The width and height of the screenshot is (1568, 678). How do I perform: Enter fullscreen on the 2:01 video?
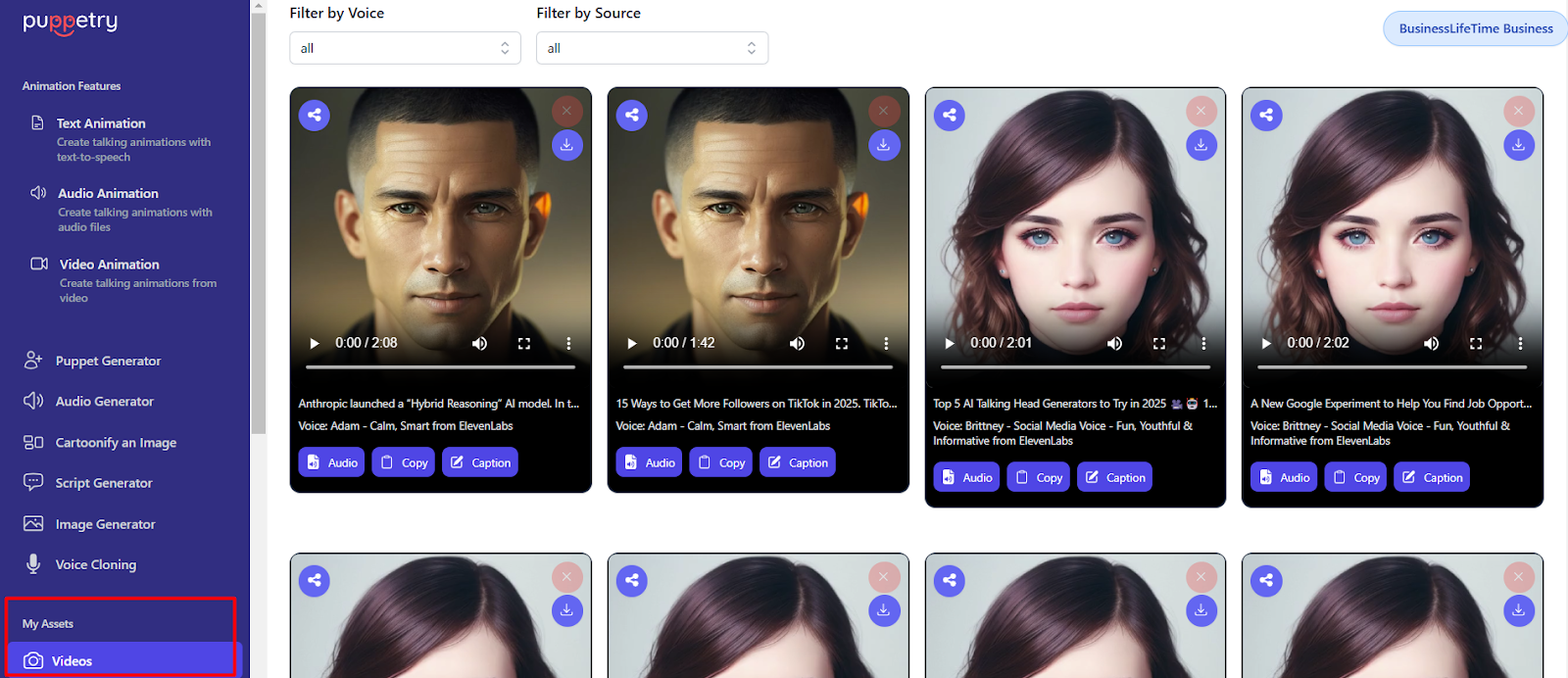(1159, 343)
